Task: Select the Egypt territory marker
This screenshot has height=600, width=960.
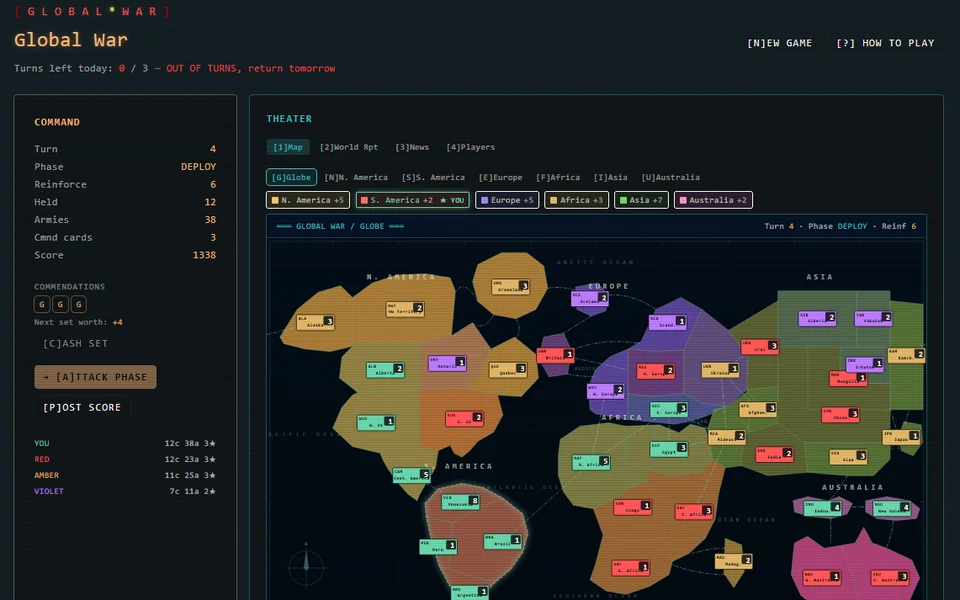Action: pyautogui.click(x=669, y=449)
